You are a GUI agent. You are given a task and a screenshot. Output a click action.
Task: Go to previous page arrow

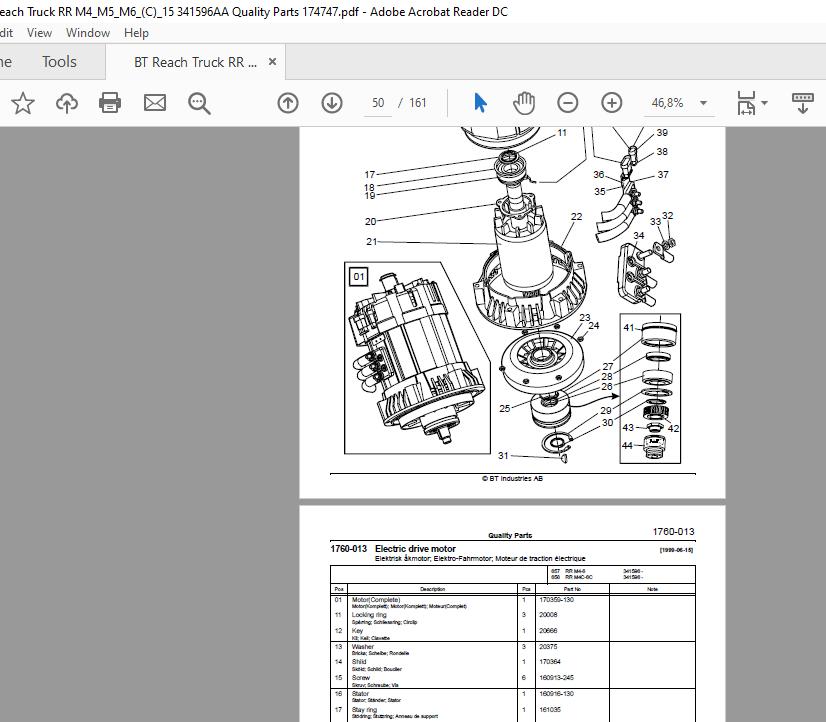(x=288, y=103)
